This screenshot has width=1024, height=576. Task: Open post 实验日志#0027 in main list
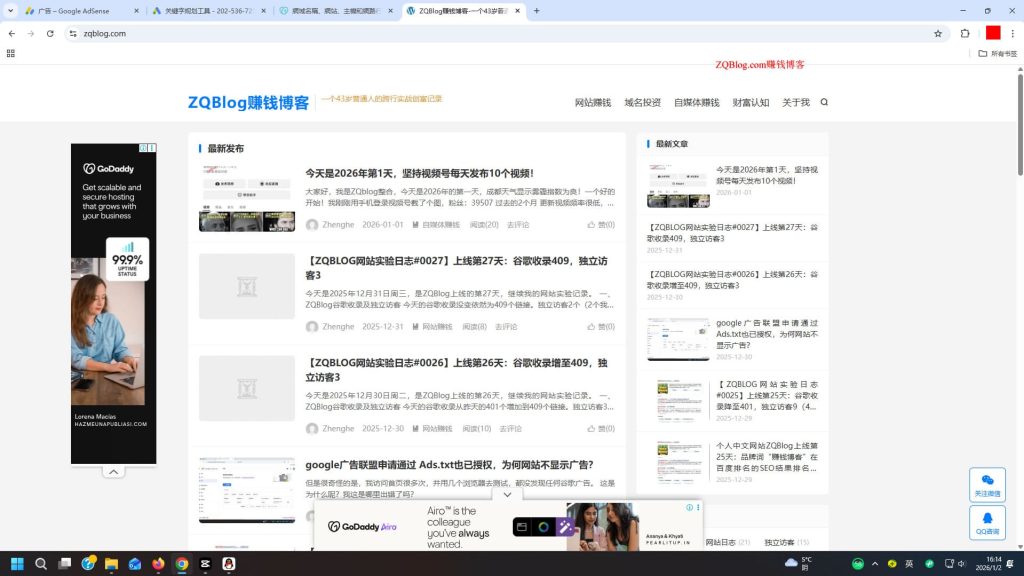[x=456, y=268]
